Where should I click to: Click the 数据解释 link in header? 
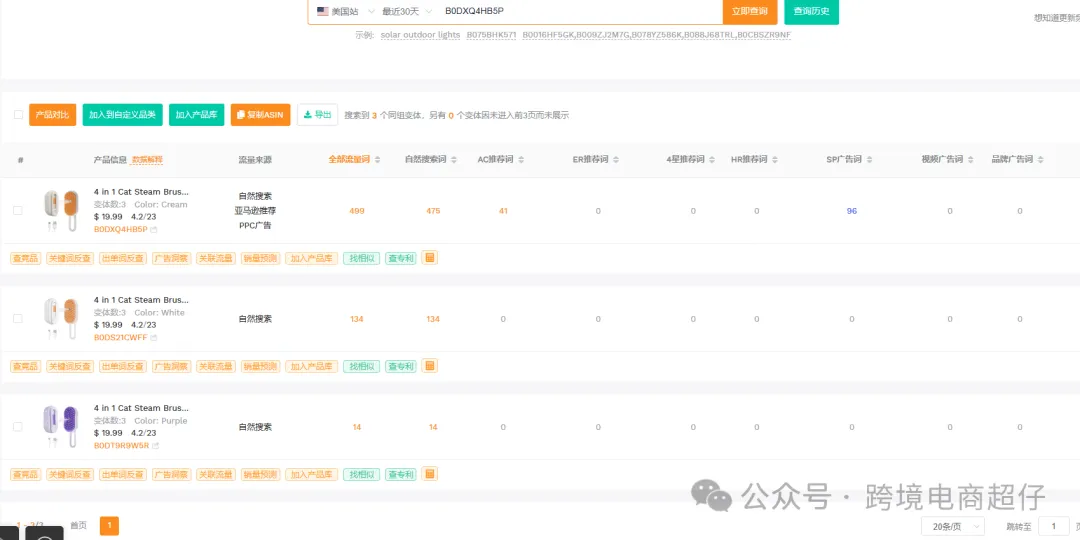147,160
